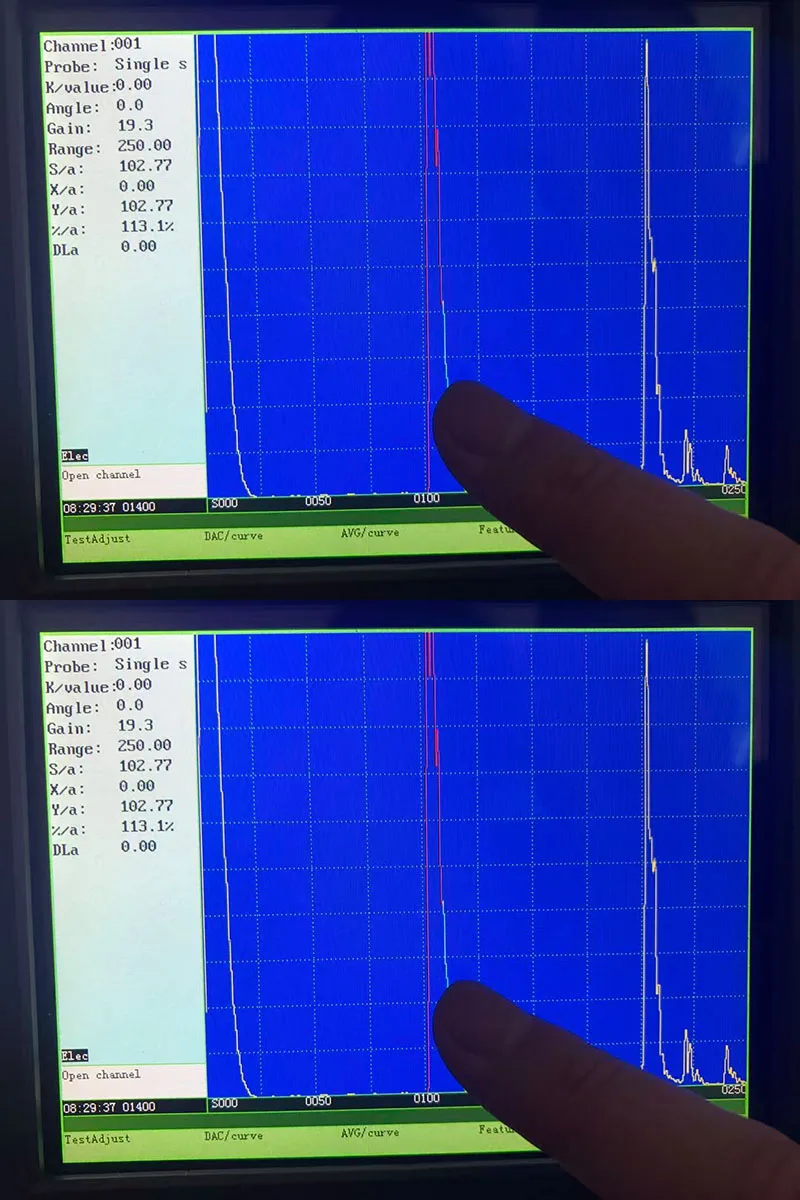800x1200 pixels.
Task: Click 08:29:37 01400 clock bar in upper photo
Action: (109, 507)
